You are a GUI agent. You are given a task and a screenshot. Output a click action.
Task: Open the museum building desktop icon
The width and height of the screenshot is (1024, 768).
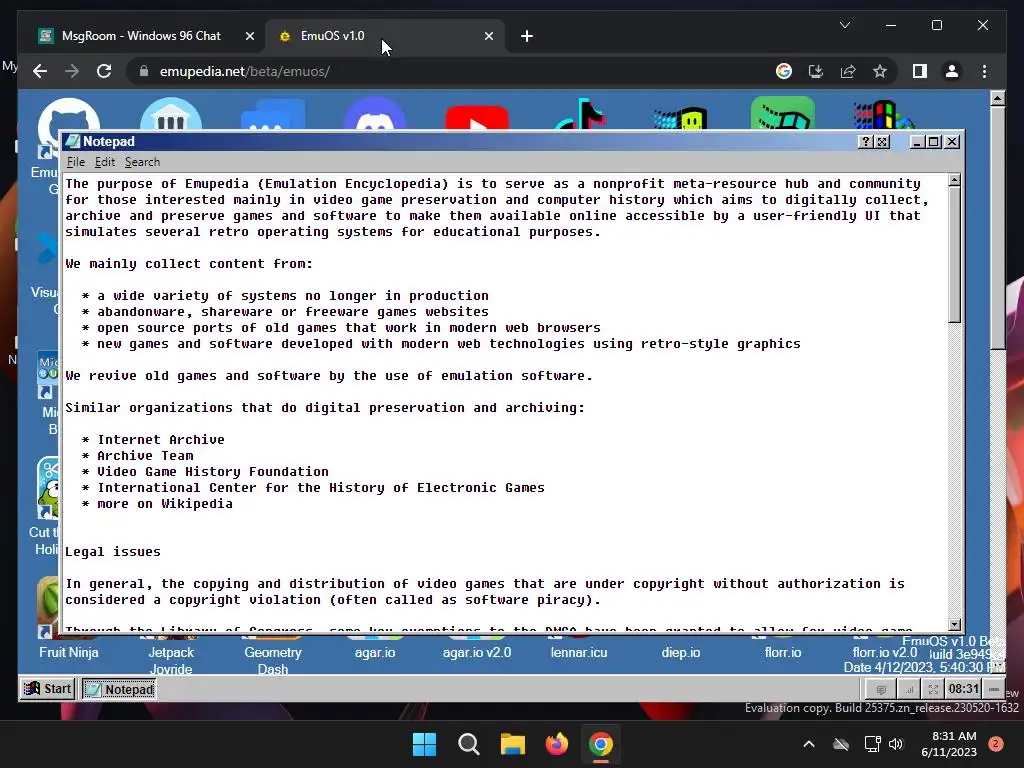tap(170, 115)
